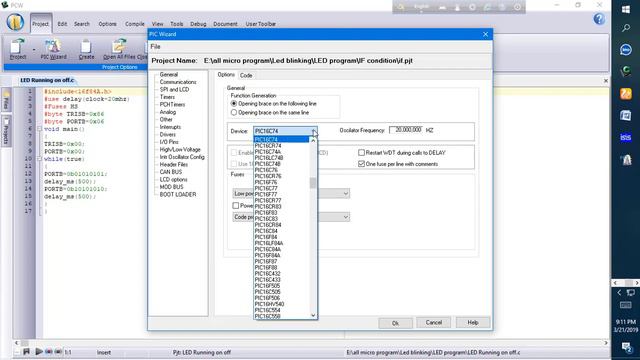The height and width of the screenshot is (360, 640).
Task: Select BOOT LOADER in wizard tree
Action: pos(178,195)
